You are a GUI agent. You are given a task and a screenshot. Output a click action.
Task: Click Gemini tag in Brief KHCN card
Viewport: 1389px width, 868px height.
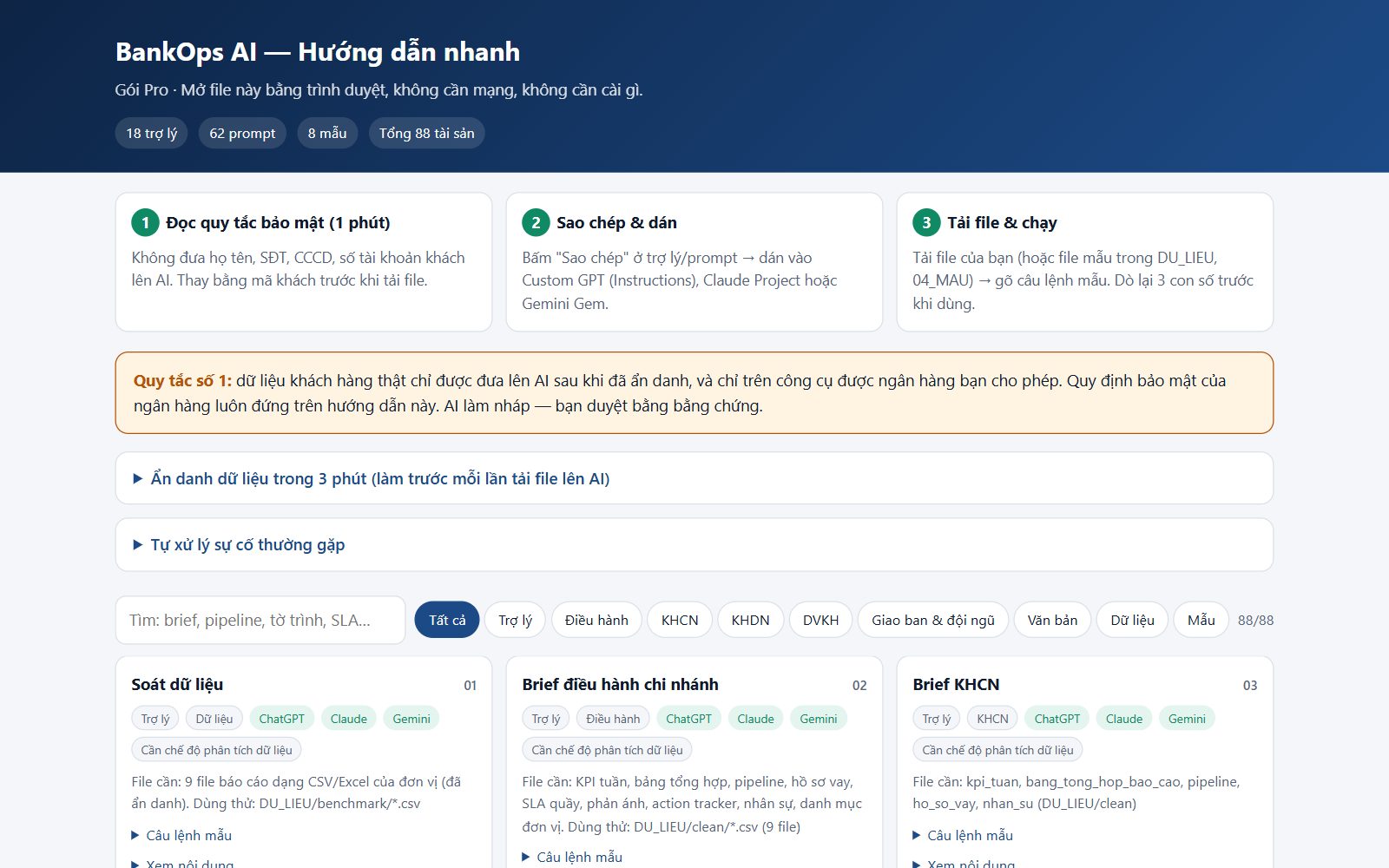pos(1187,719)
